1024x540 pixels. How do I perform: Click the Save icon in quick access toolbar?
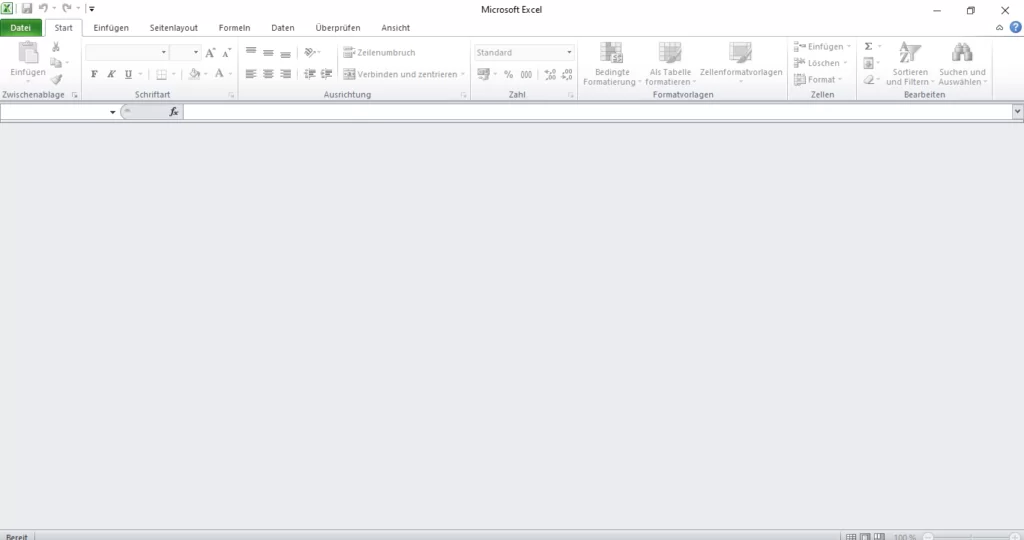(27, 8)
